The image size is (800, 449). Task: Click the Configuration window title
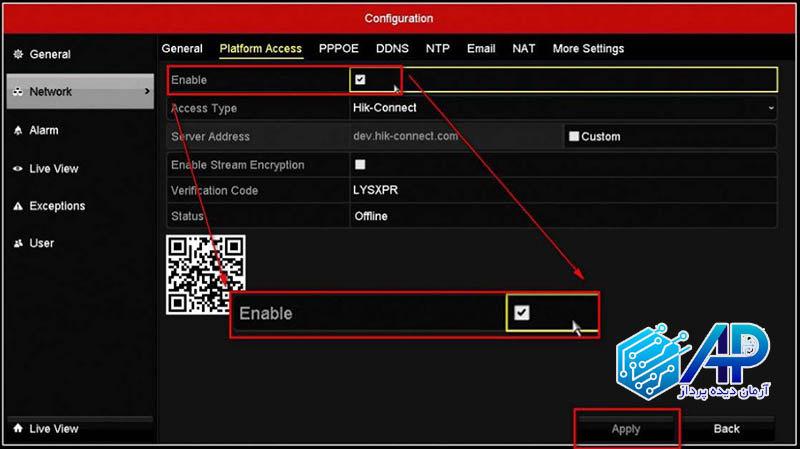[399, 18]
